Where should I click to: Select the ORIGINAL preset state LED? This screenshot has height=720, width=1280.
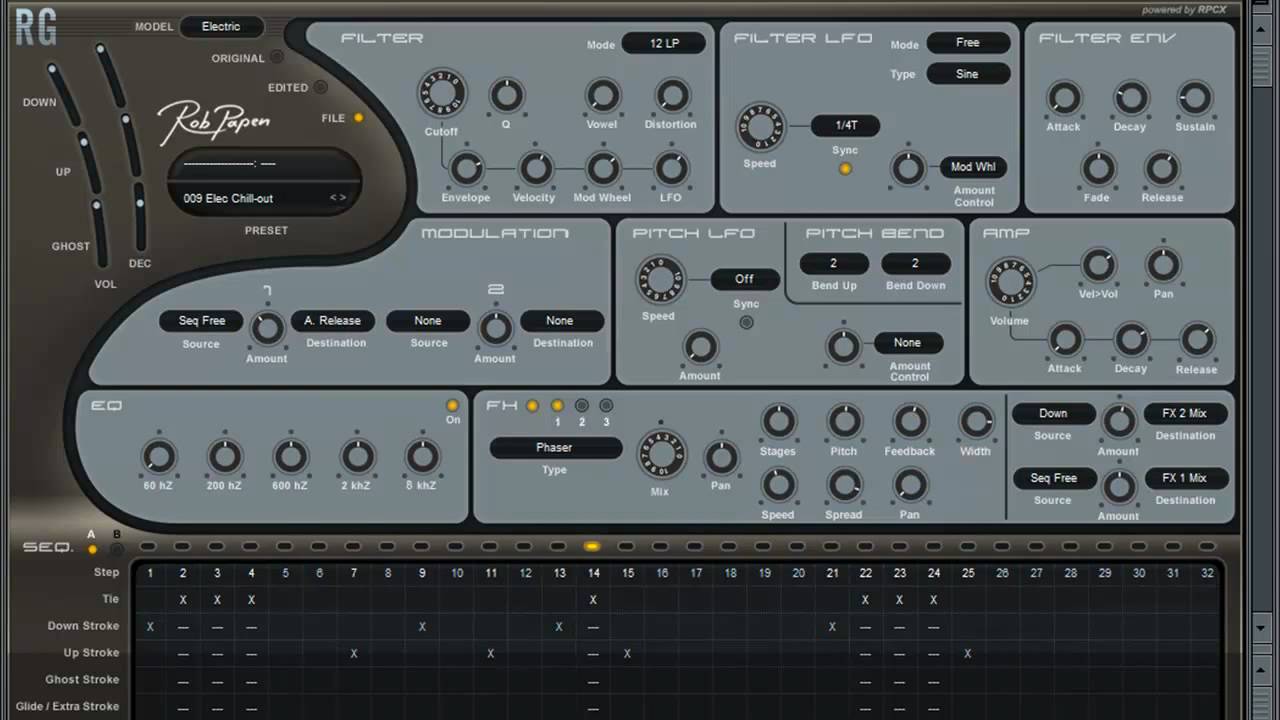277,58
